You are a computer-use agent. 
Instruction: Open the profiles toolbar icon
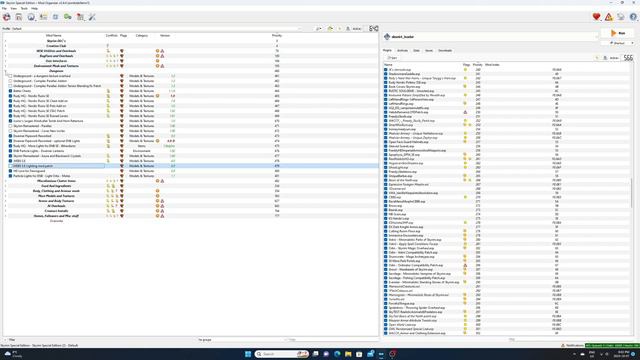(x=43, y=17)
